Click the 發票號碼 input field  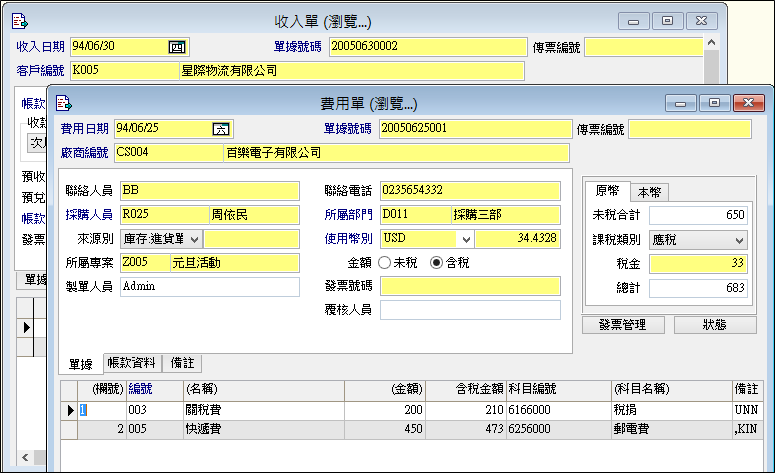470,286
